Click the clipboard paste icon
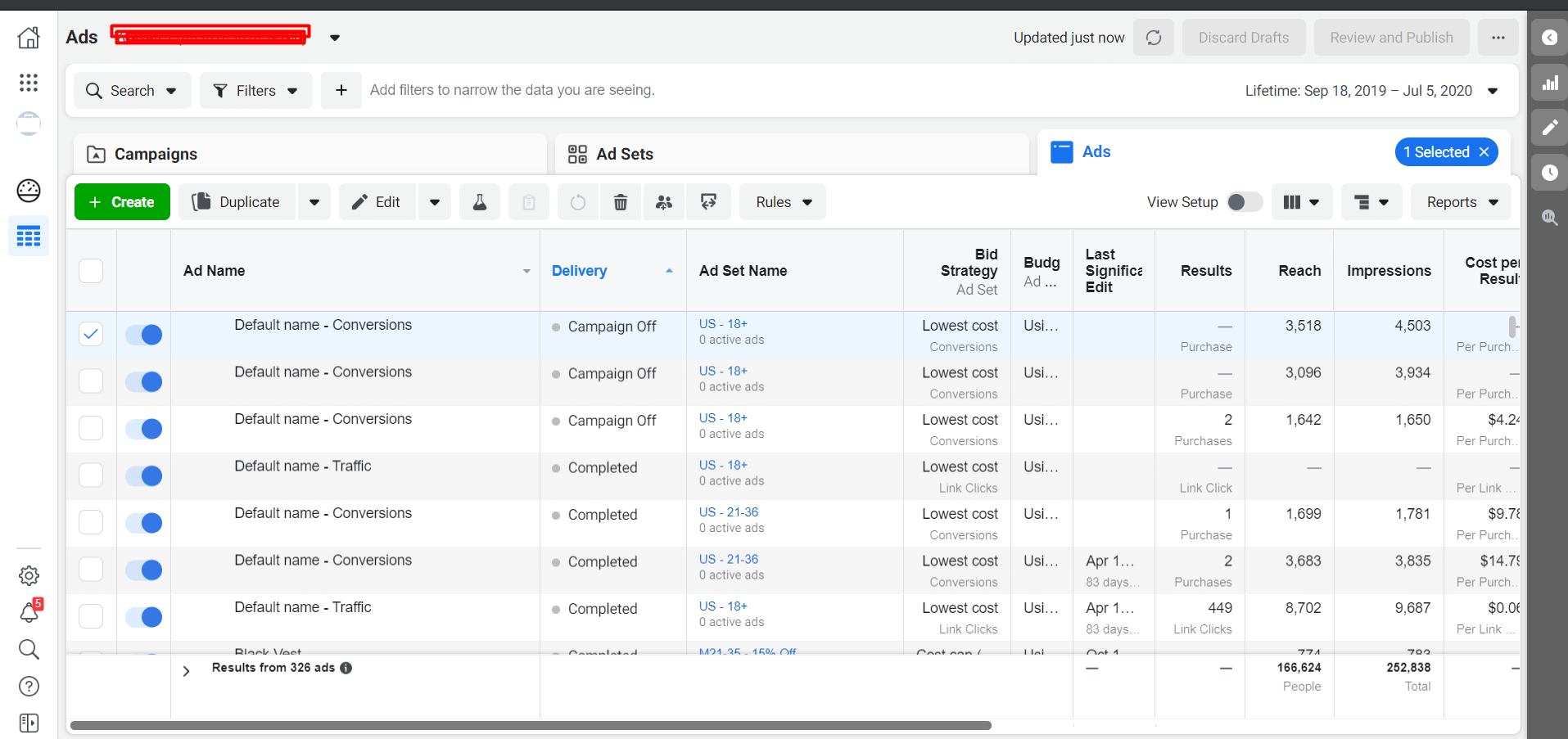Viewport: 1568px width, 739px height. [x=529, y=202]
